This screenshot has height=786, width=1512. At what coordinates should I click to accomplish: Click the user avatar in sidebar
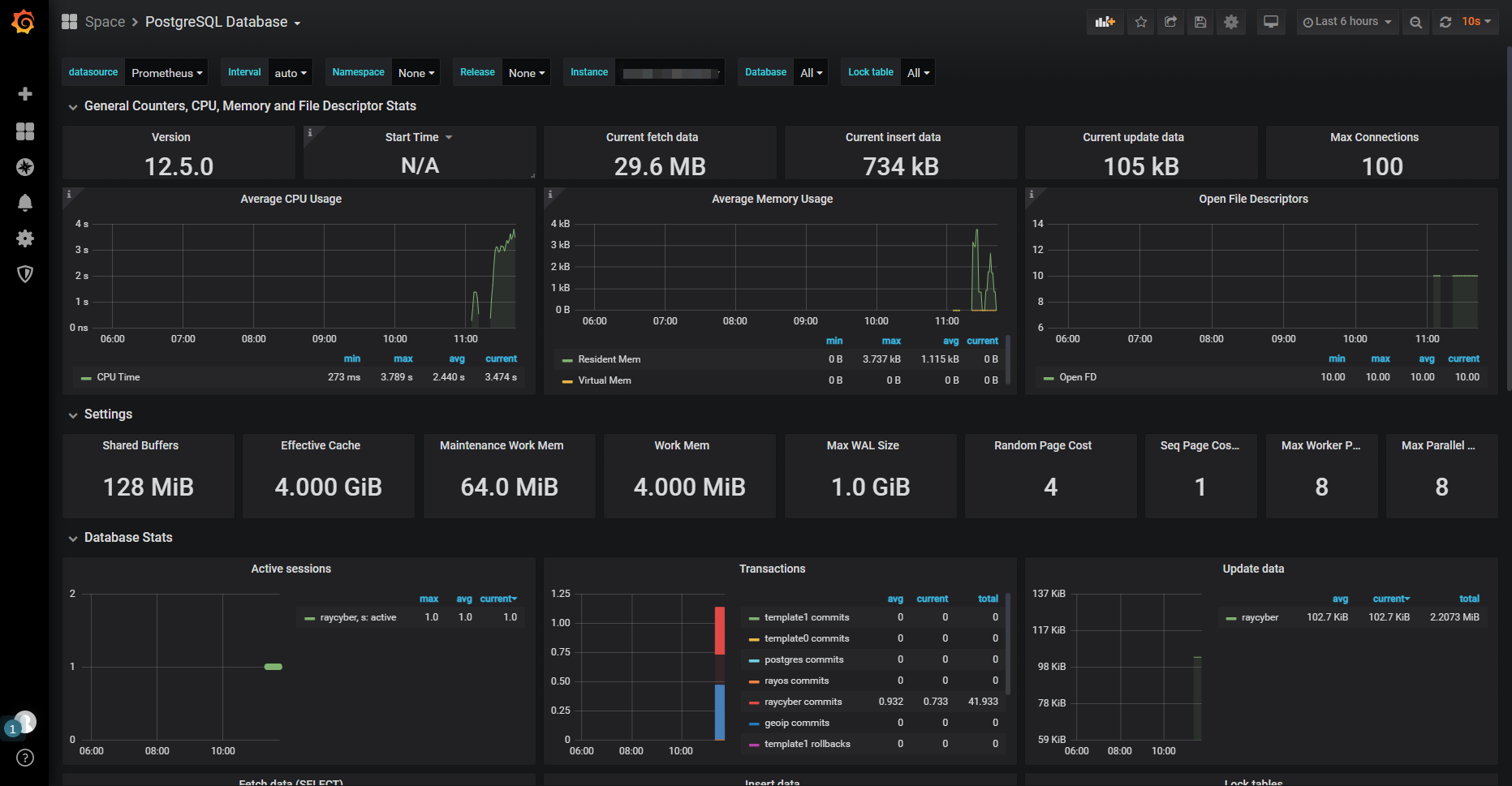[x=25, y=721]
